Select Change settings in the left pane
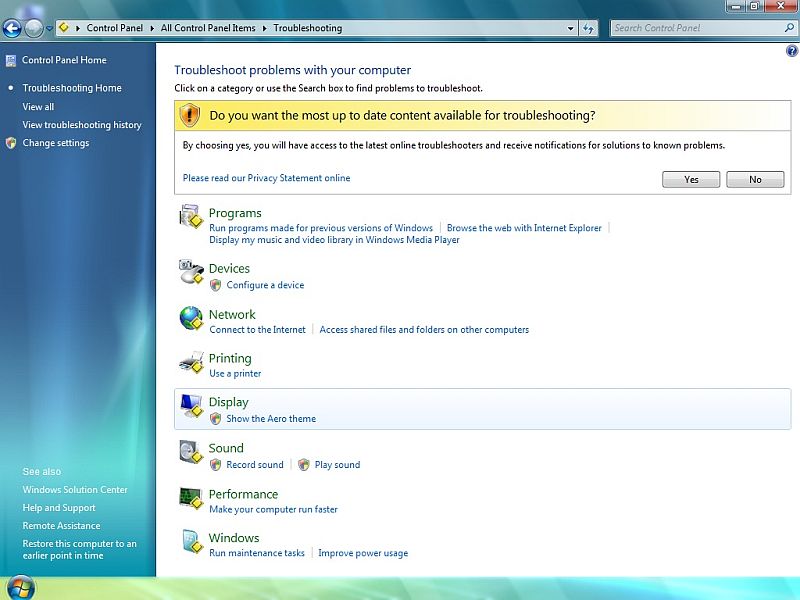 click(x=56, y=143)
